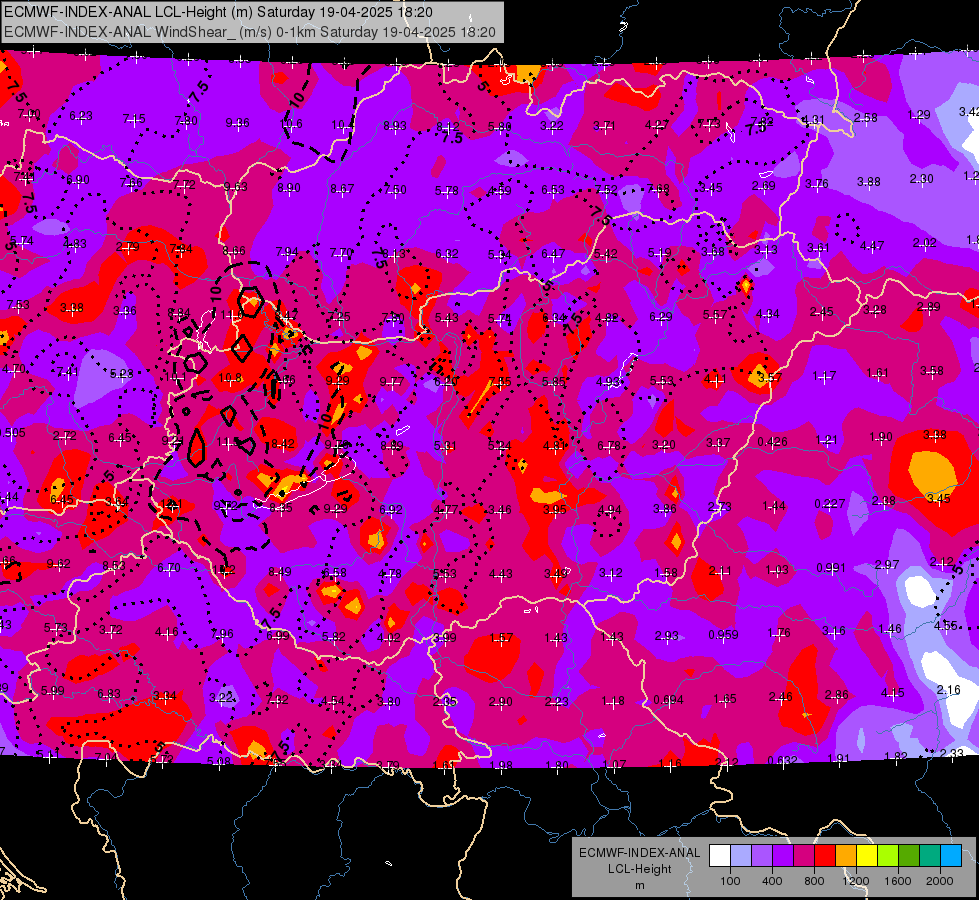This screenshot has width=979, height=900.
Task: Click the 400 legend tick label
Action: 772,881
